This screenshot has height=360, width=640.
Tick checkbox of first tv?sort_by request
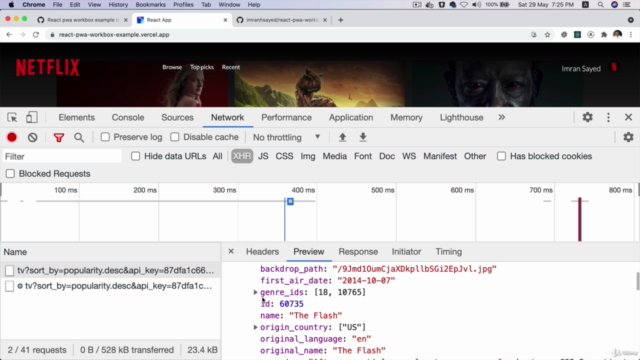coord(9,270)
